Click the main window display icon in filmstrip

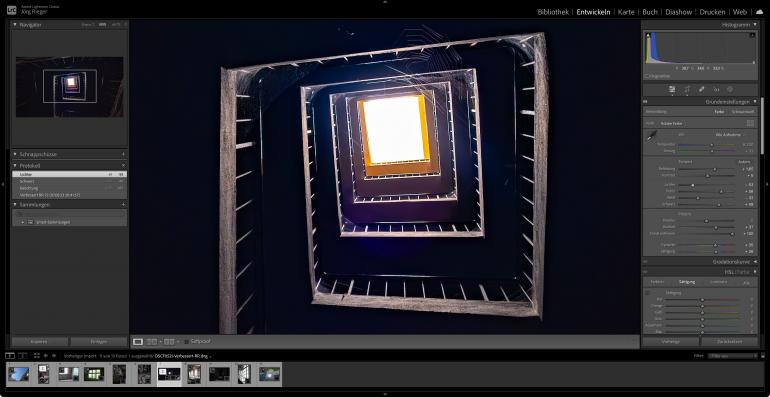[x=9, y=355]
